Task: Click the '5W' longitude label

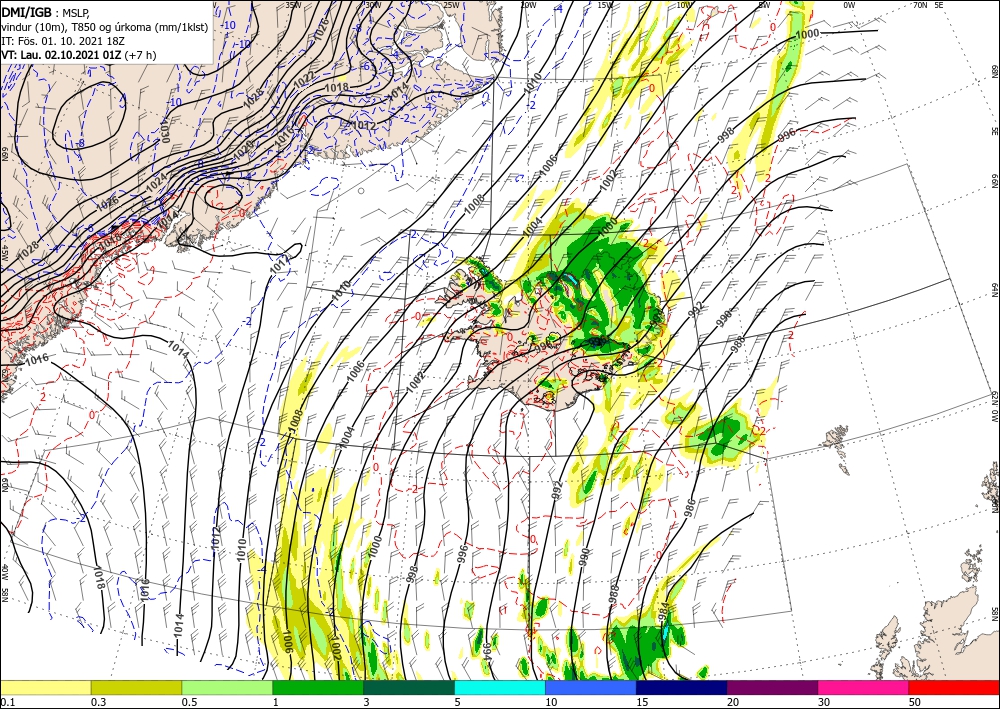Action: [764, 4]
